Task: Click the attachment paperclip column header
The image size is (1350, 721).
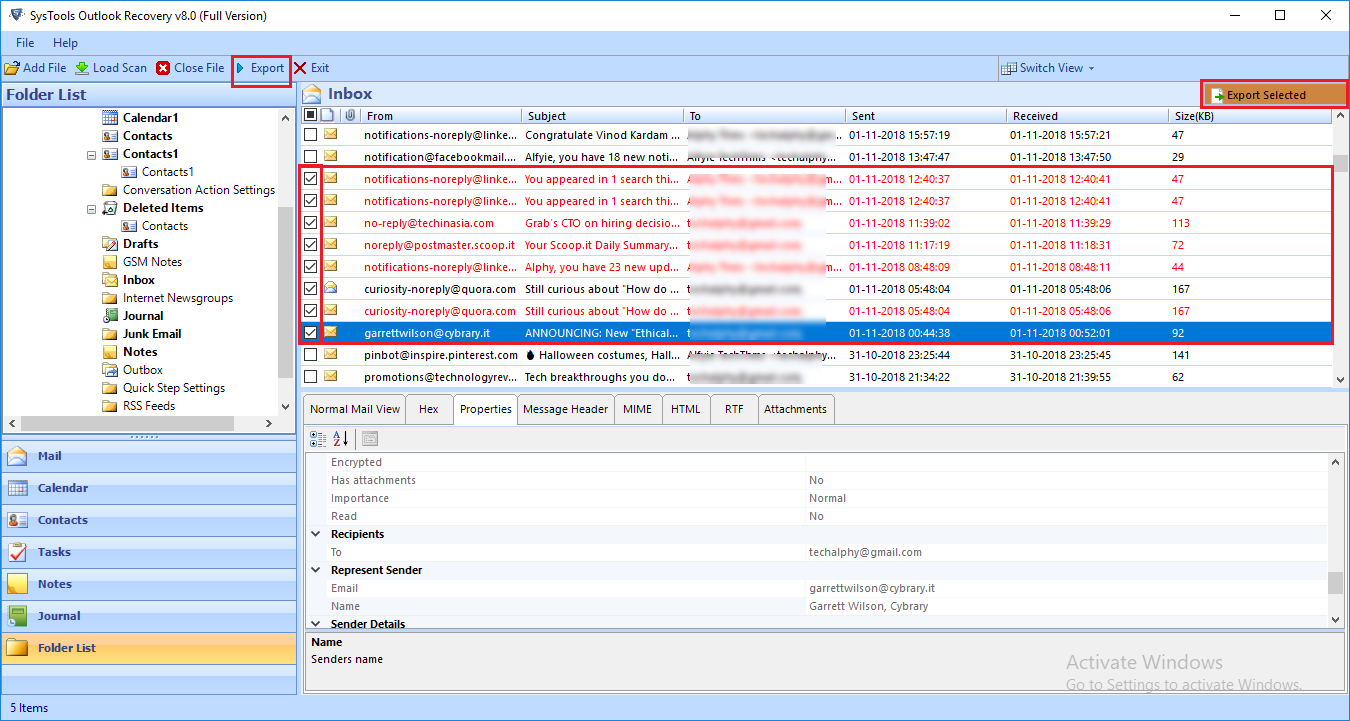Action: [x=350, y=116]
